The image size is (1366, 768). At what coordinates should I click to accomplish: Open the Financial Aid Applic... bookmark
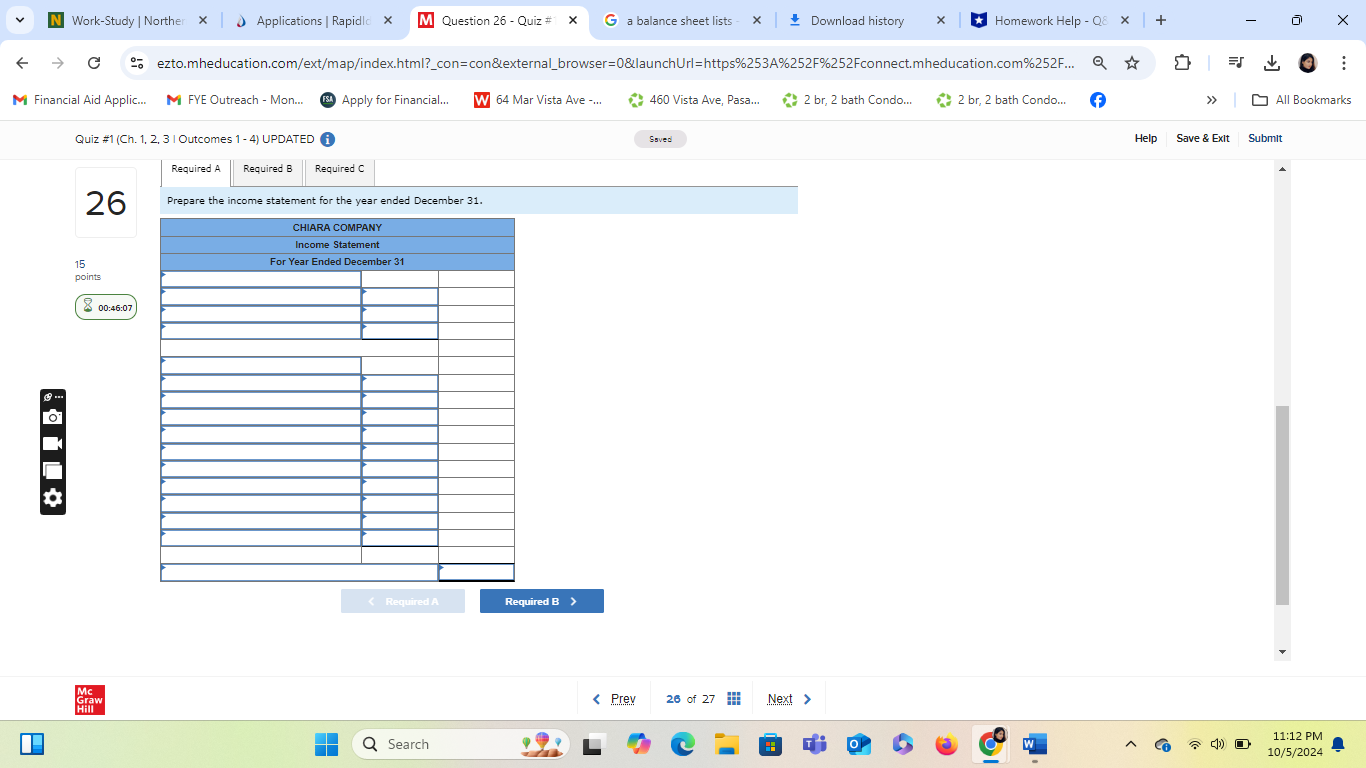79,100
